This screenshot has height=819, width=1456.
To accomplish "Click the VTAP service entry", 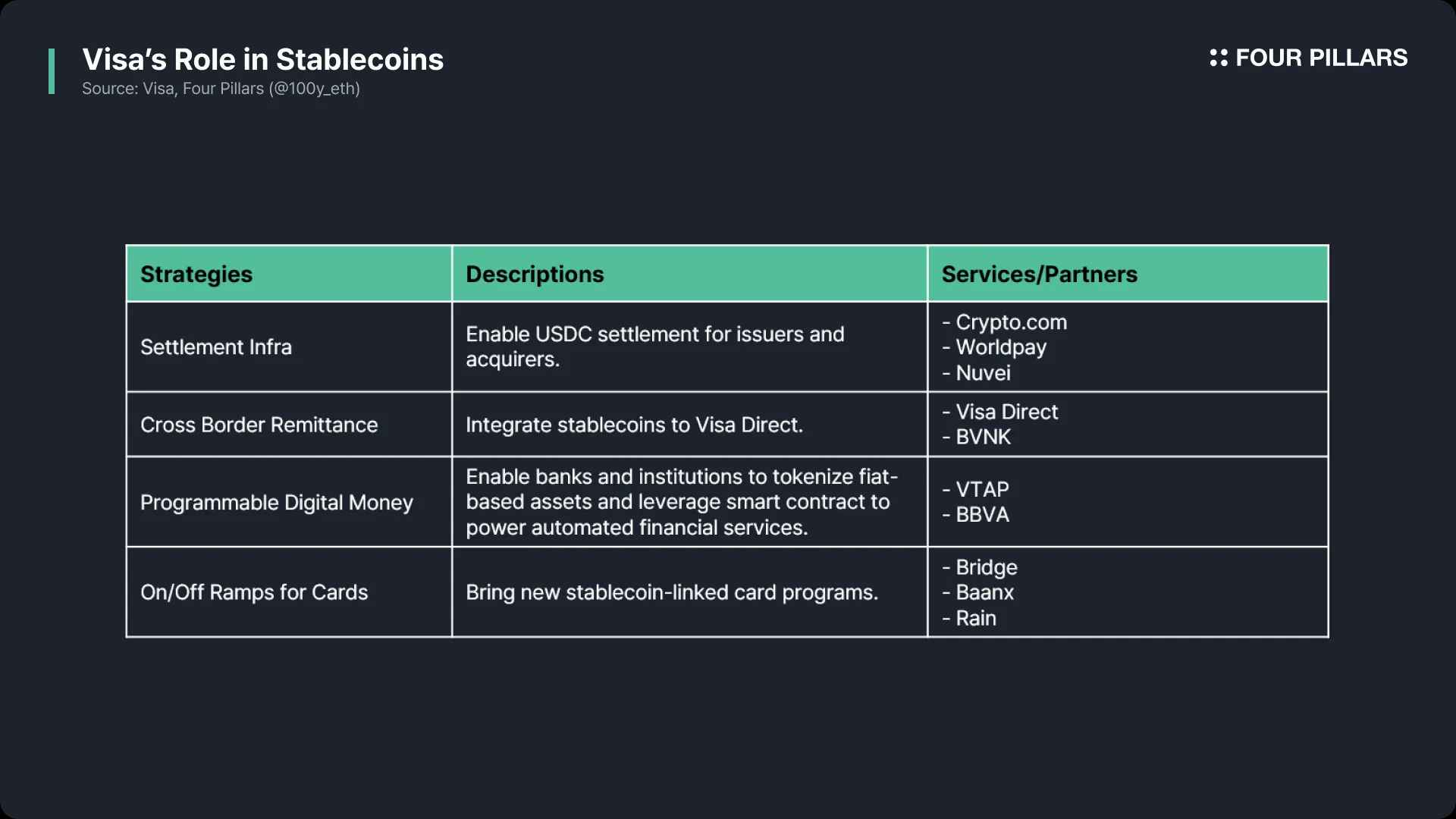I will (x=975, y=489).
